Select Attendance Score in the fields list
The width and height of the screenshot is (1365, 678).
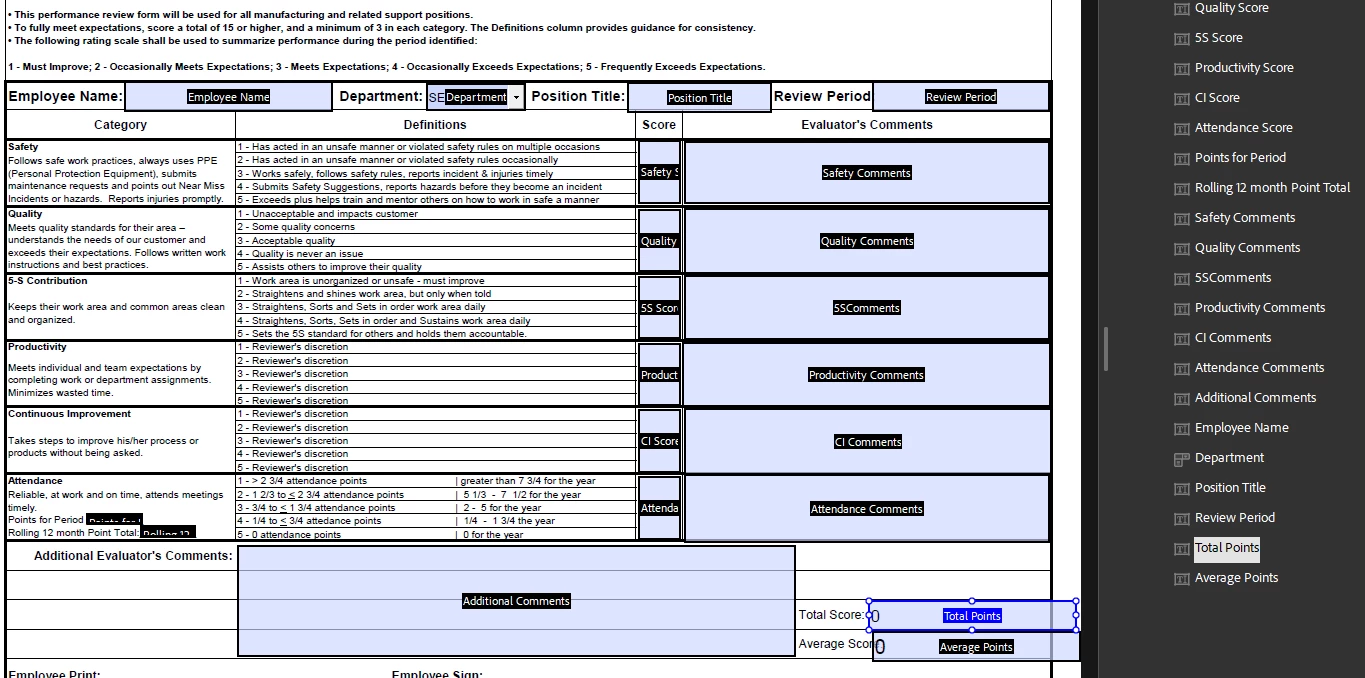click(1243, 128)
